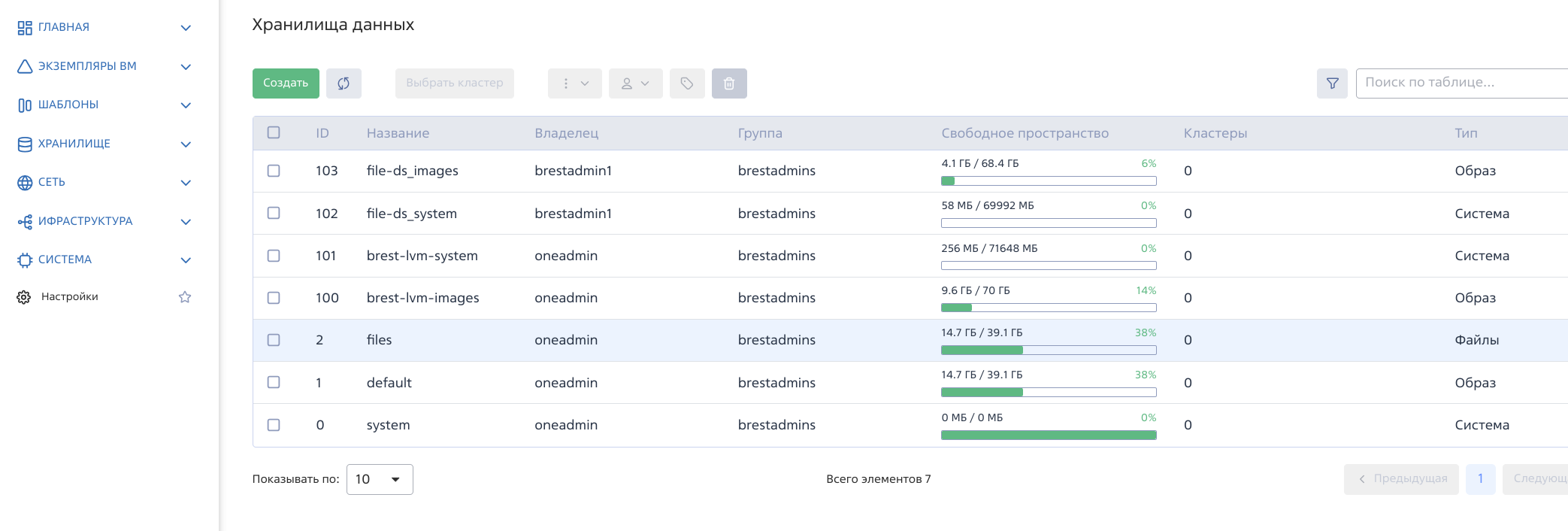Open the user ownership icon dropdown
The height and width of the screenshot is (531, 1568).
click(635, 83)
